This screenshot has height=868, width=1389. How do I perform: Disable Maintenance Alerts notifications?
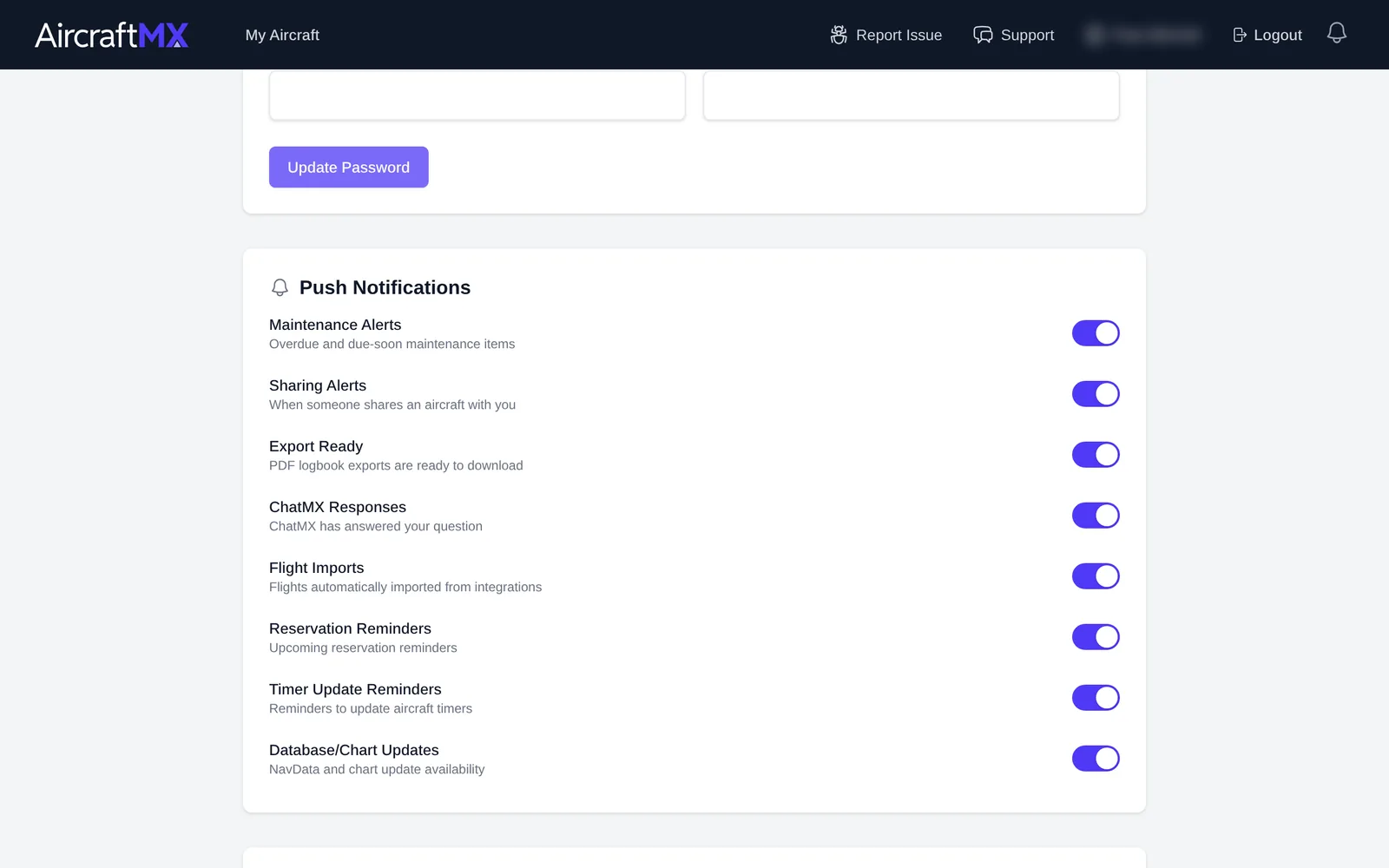[x=1096, y=333]
